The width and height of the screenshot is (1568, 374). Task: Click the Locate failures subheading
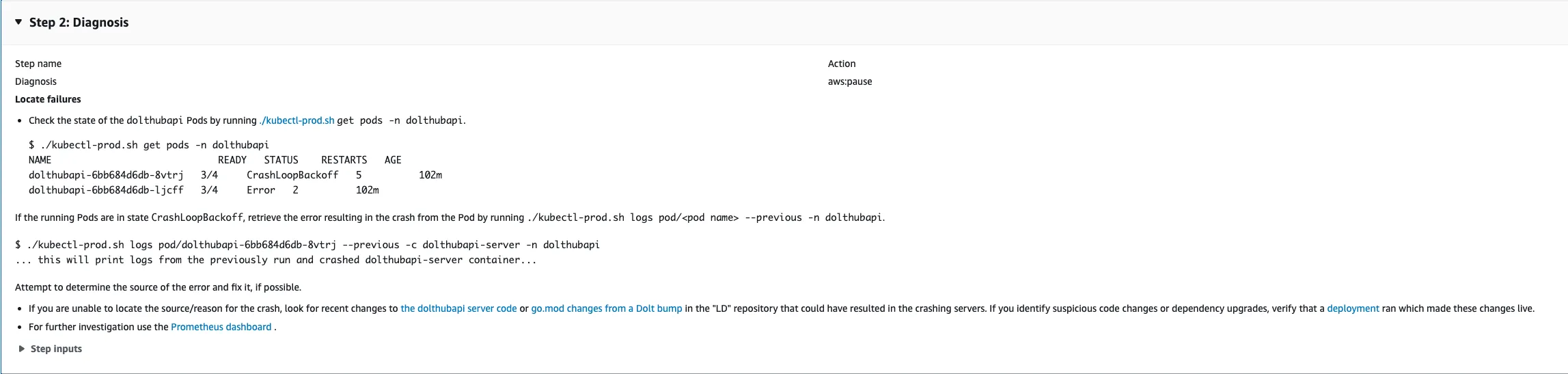click(x=48, y=99)
